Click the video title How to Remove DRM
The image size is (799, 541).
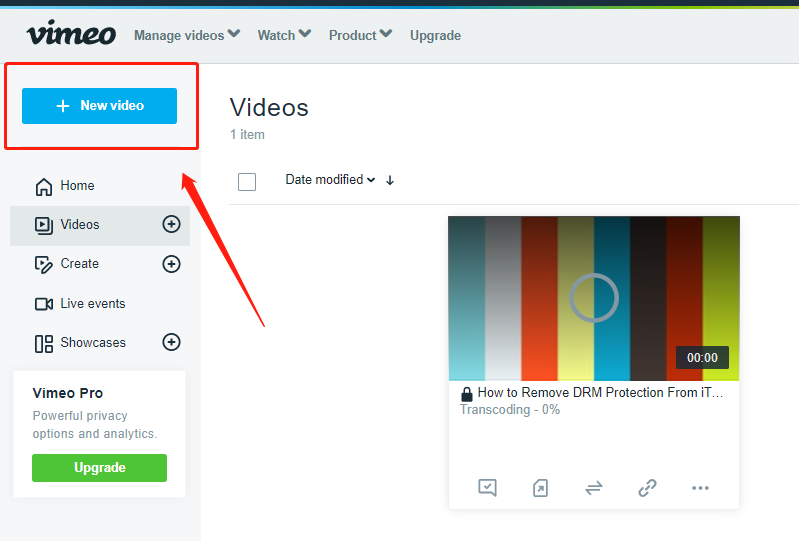(600, 393)
